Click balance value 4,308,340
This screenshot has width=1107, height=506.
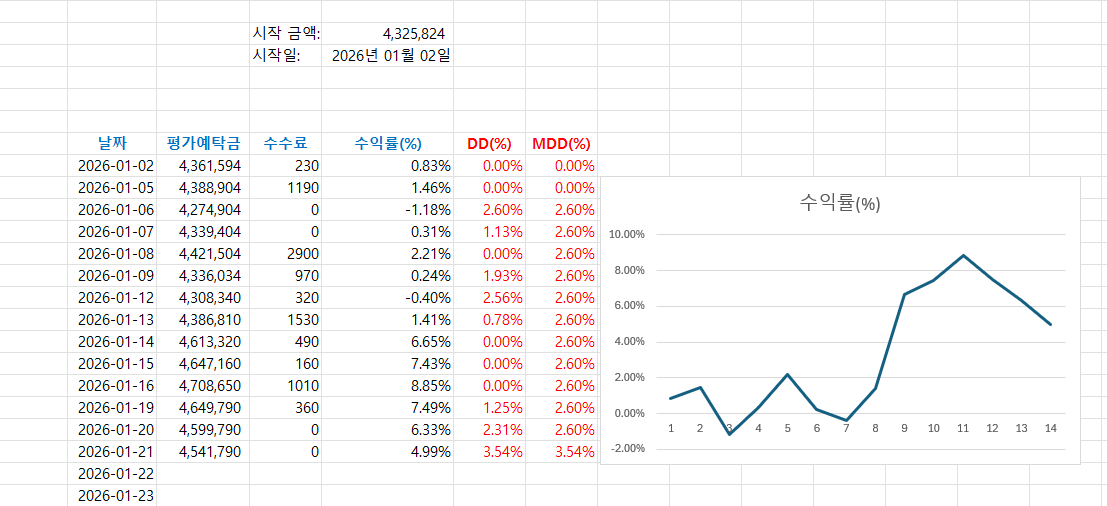click(x=210, y=298)
